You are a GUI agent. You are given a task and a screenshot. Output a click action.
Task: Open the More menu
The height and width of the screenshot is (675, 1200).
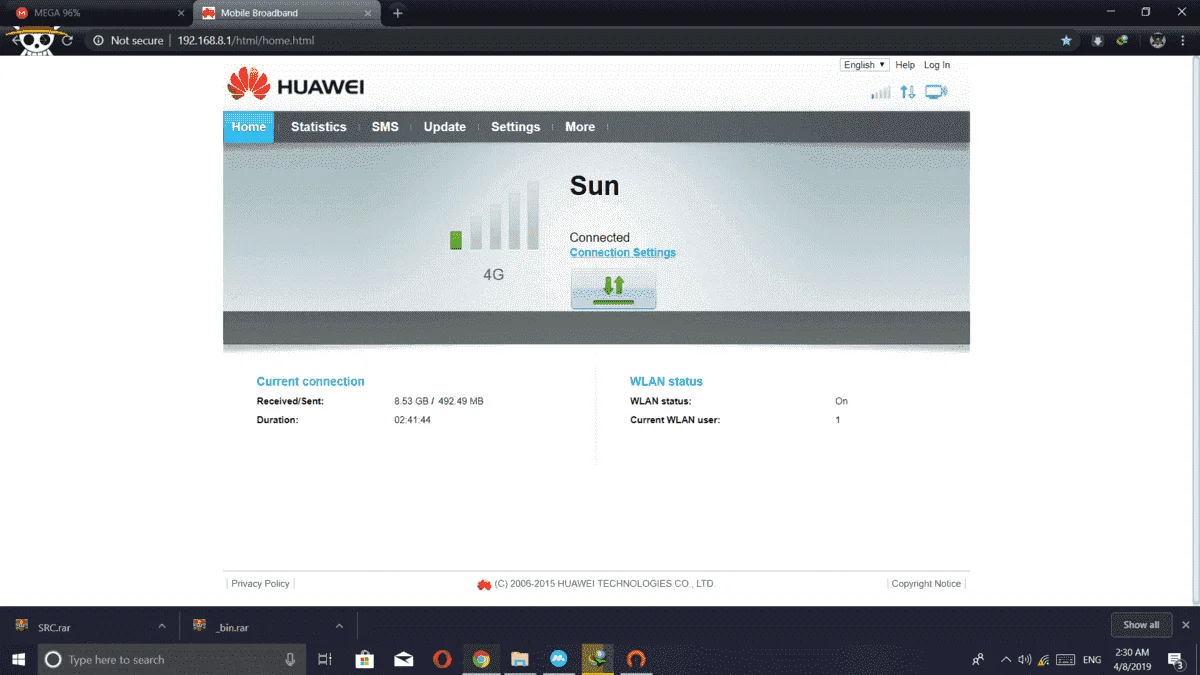tap(580, 127)
